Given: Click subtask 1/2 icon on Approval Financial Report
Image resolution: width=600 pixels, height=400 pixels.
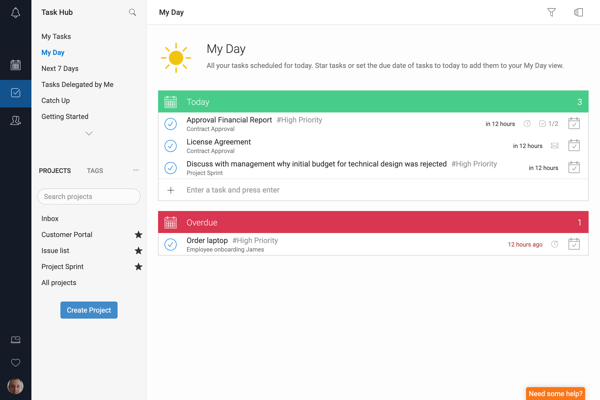Looking at the screenshot, I should coord(549,124).
